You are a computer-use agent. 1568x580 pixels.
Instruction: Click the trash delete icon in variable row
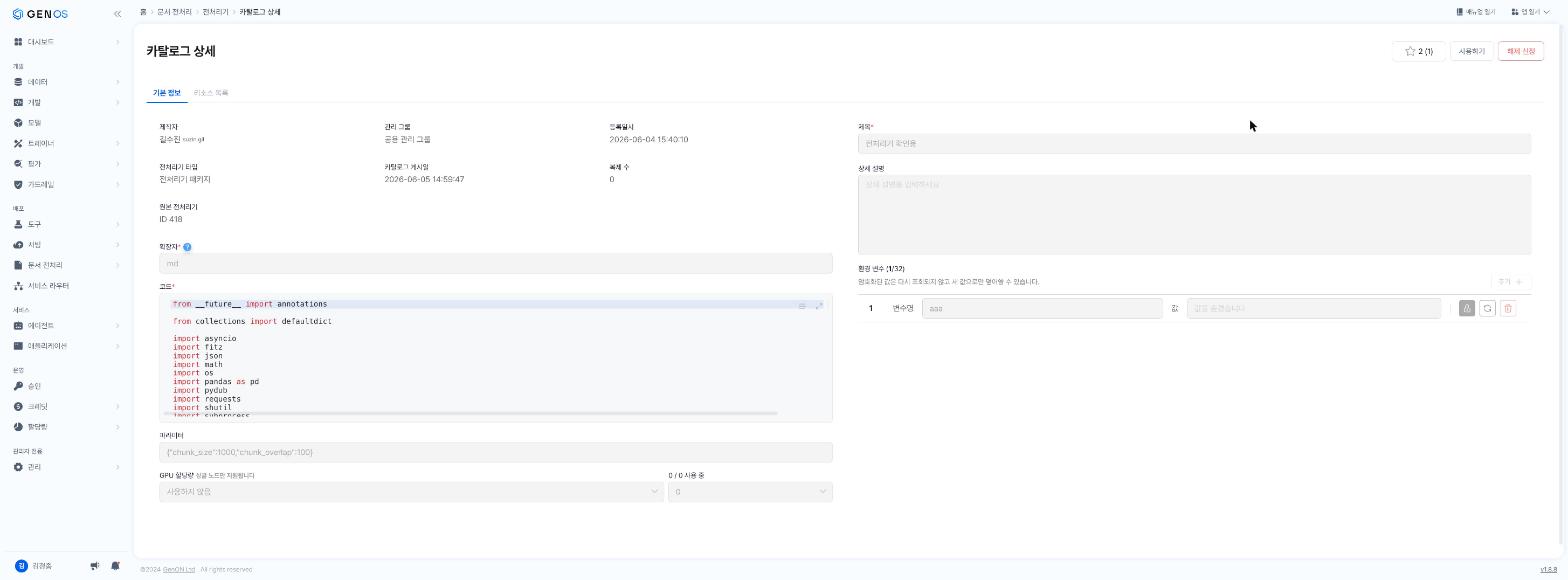tap(1508, 308)
